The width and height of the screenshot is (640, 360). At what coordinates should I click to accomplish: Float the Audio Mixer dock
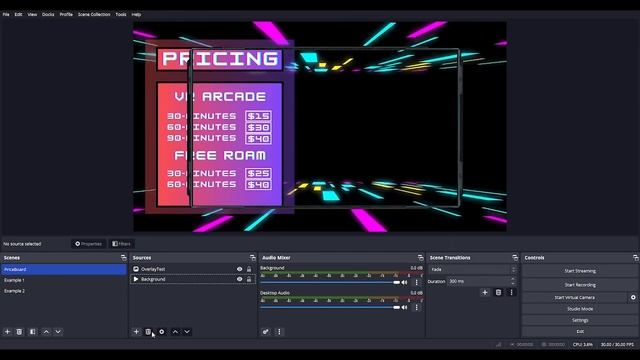tap(420, 258)
